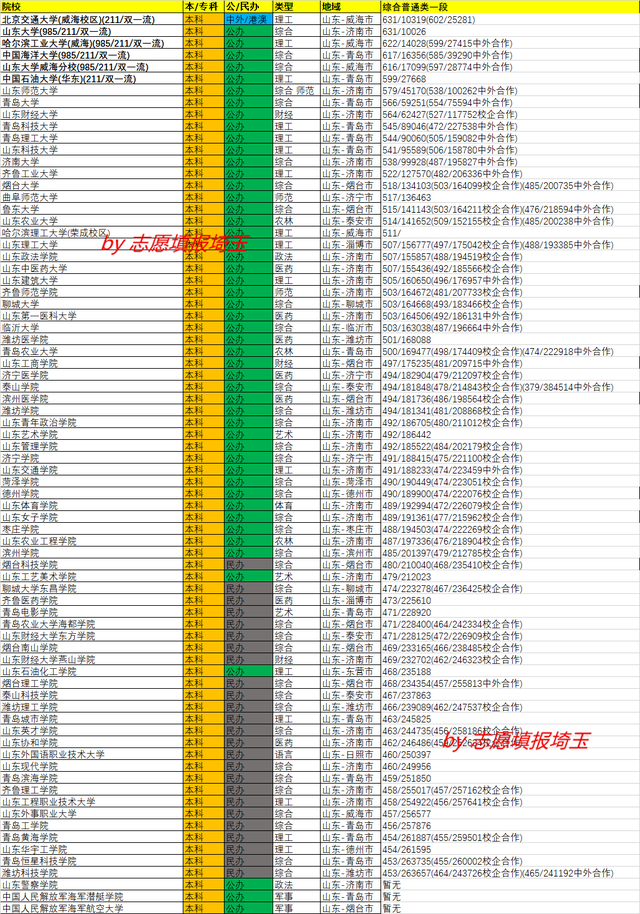640x914 pixels.
Task: Select the 地域 header cell
Action: pyautogui.click(x=351, y=7)
